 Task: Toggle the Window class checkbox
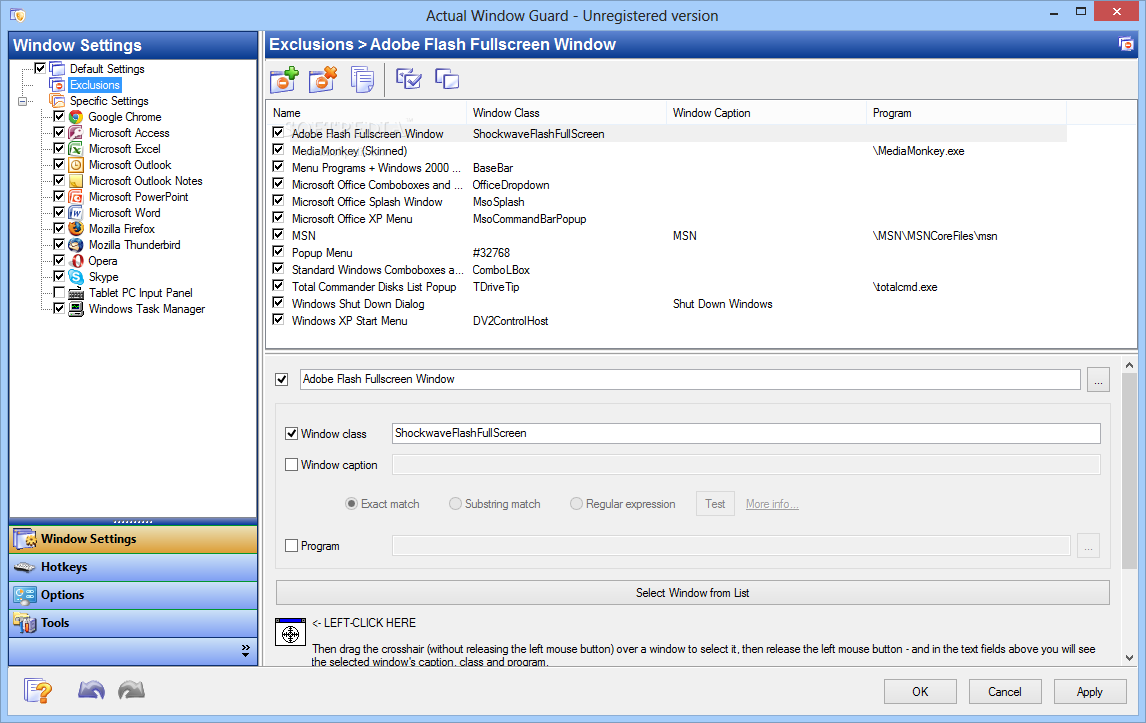[292, 434]
